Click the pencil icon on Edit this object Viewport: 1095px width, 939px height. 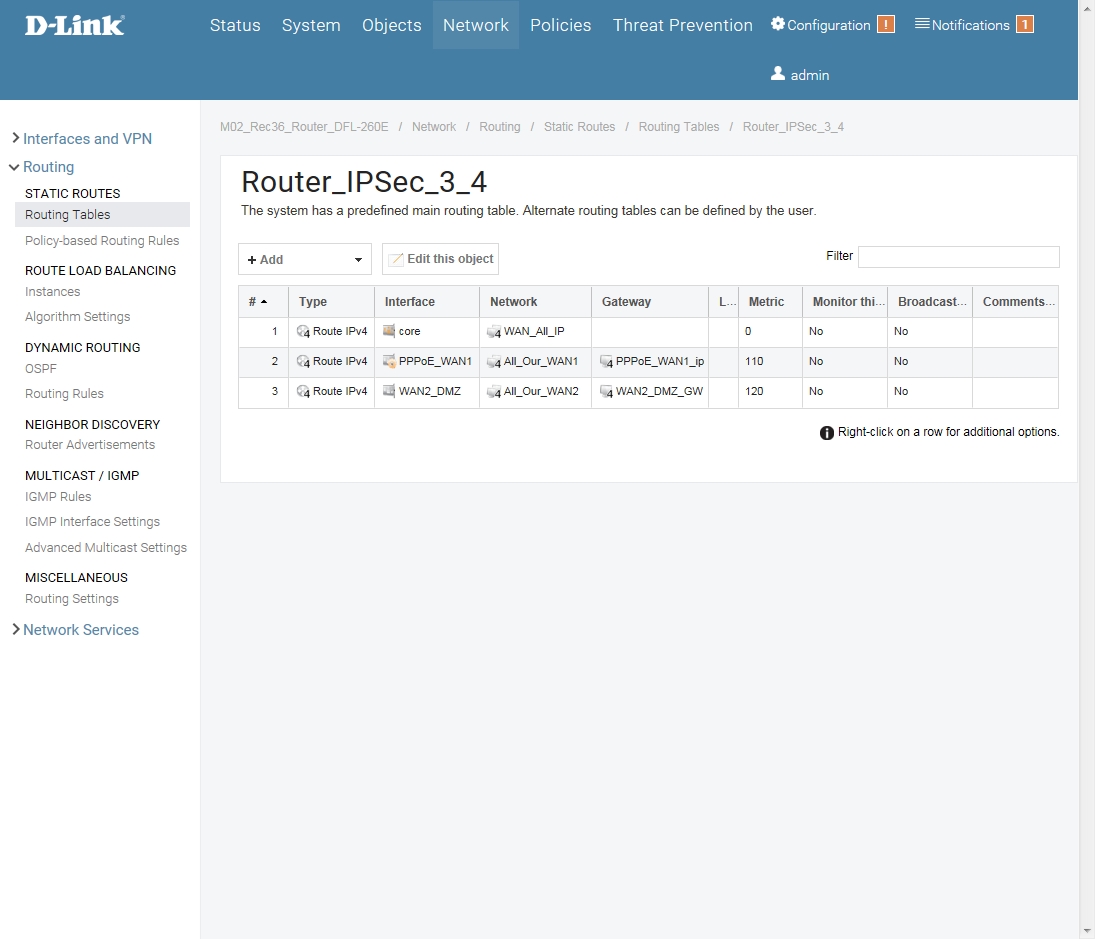(396, 260)
